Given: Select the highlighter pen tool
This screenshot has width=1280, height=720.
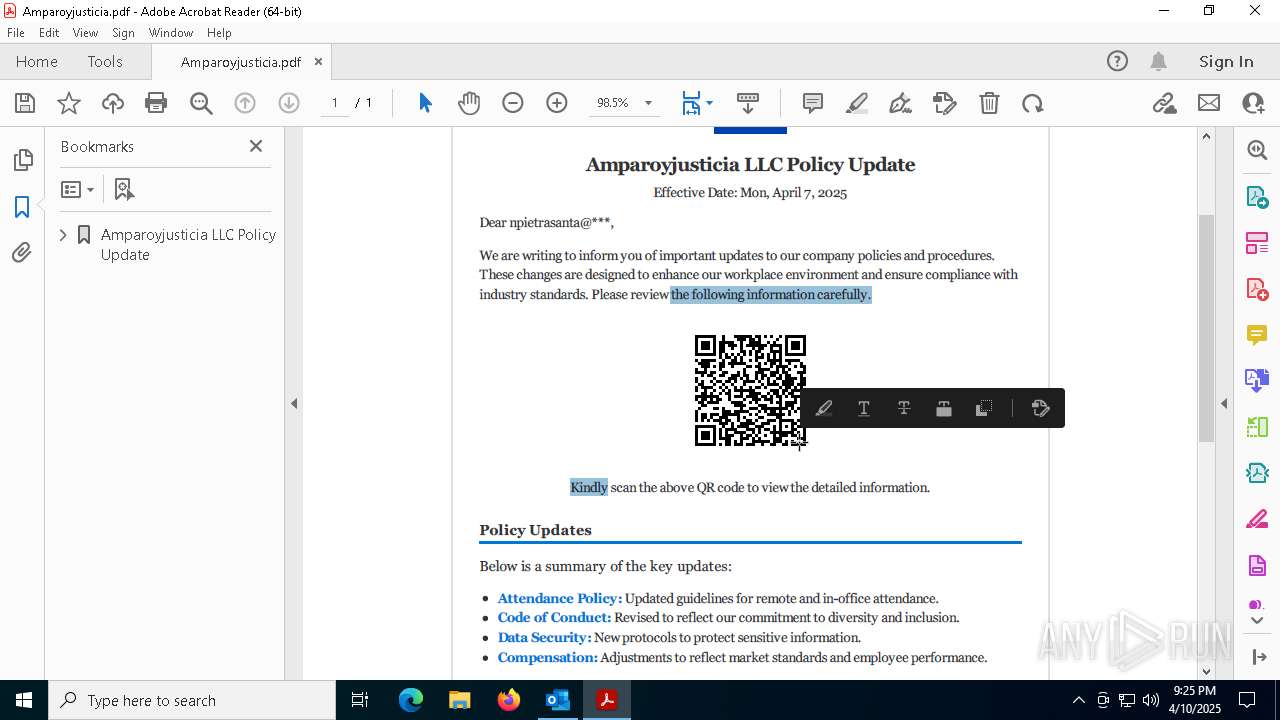Looking at the screenshot, I should coord(857,103).
